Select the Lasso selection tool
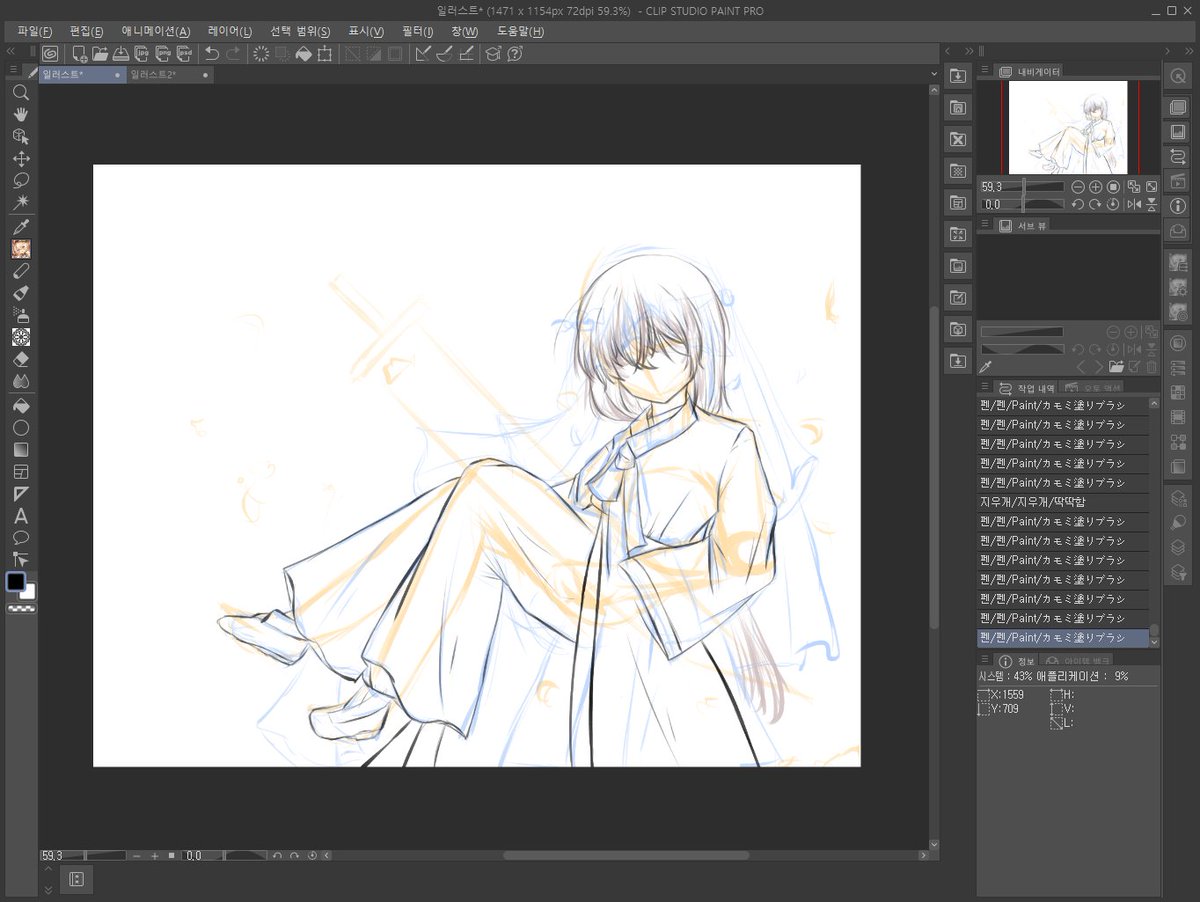The height and width of the screenshot is (902, 1200). pos(20,180)
